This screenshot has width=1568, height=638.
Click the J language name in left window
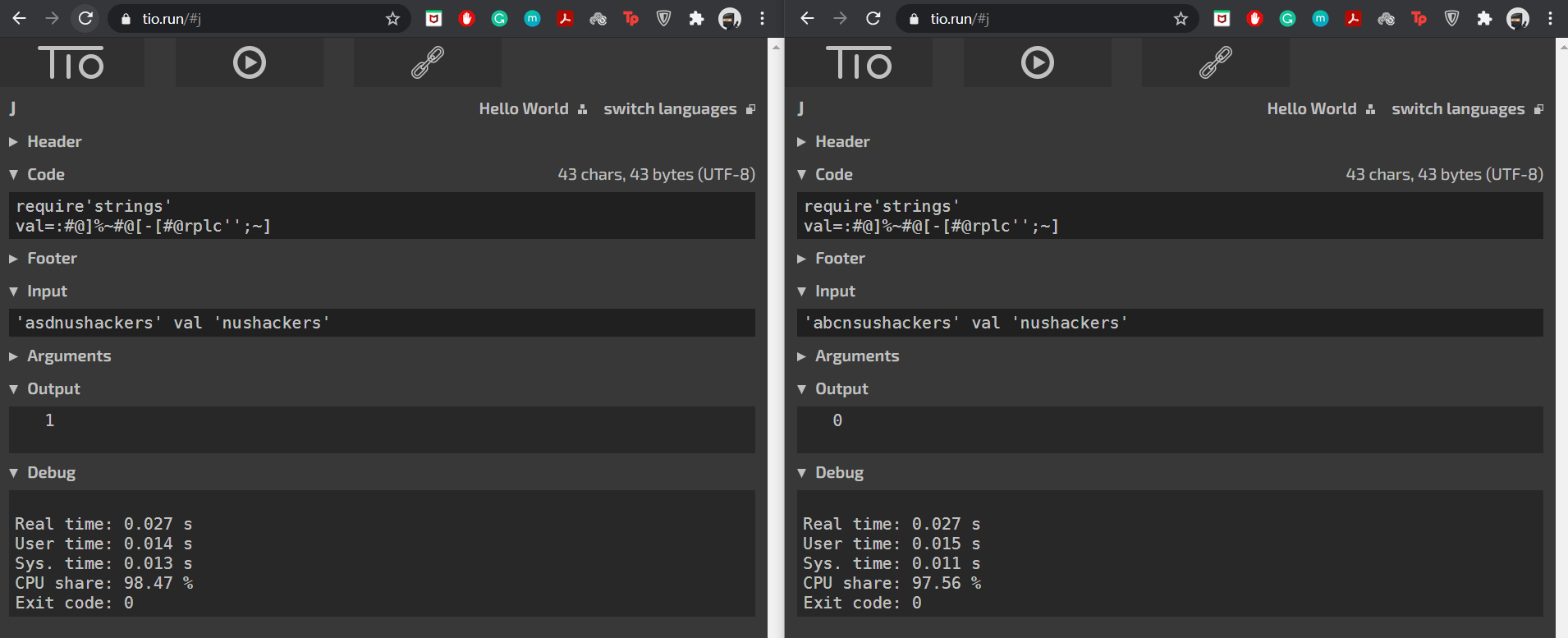click(12, 108)
